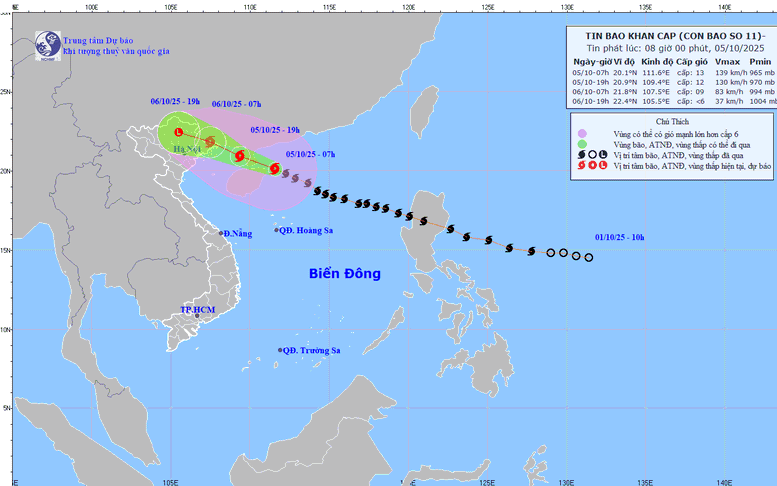Click the QĐ. Hoàng Sa island marker
Image resolution: width=777 pixels, height=486 pixels.
278,230
